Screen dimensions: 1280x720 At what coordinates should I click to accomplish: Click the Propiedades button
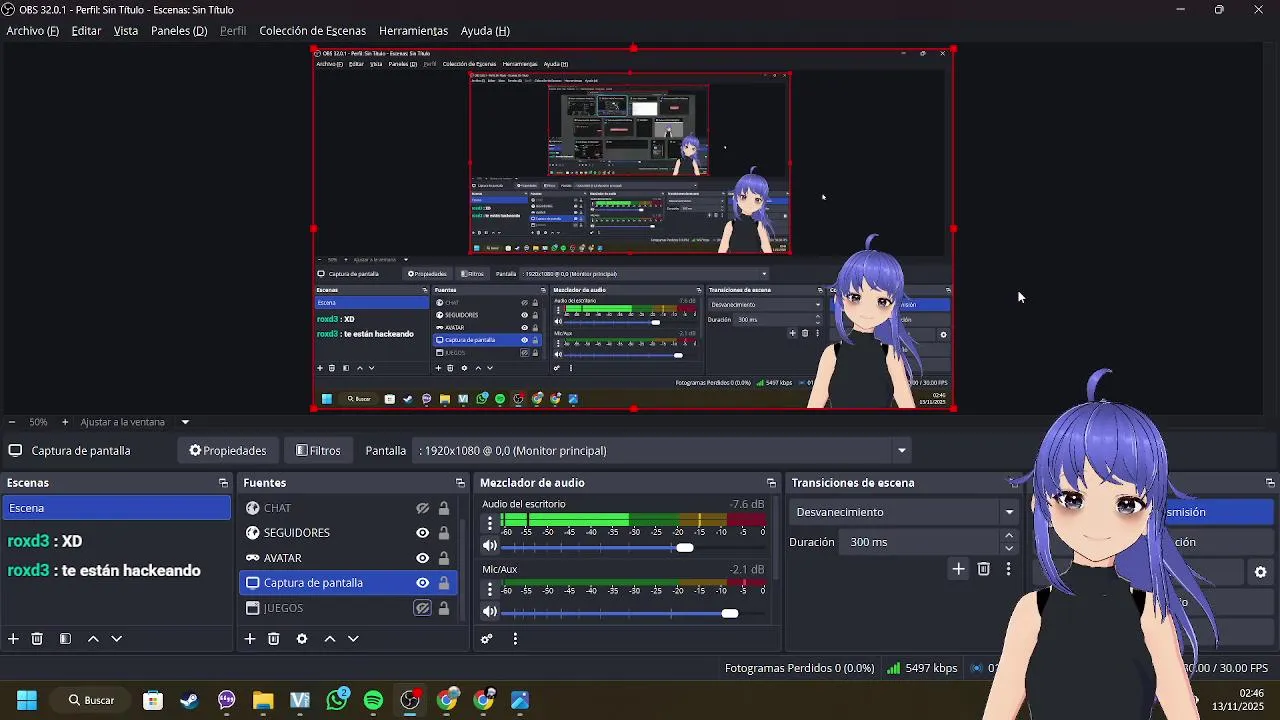coord(228,451)
